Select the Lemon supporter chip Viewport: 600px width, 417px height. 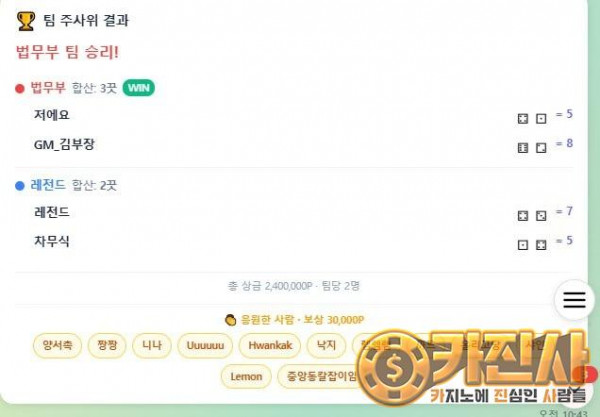[x=246, y=376]
